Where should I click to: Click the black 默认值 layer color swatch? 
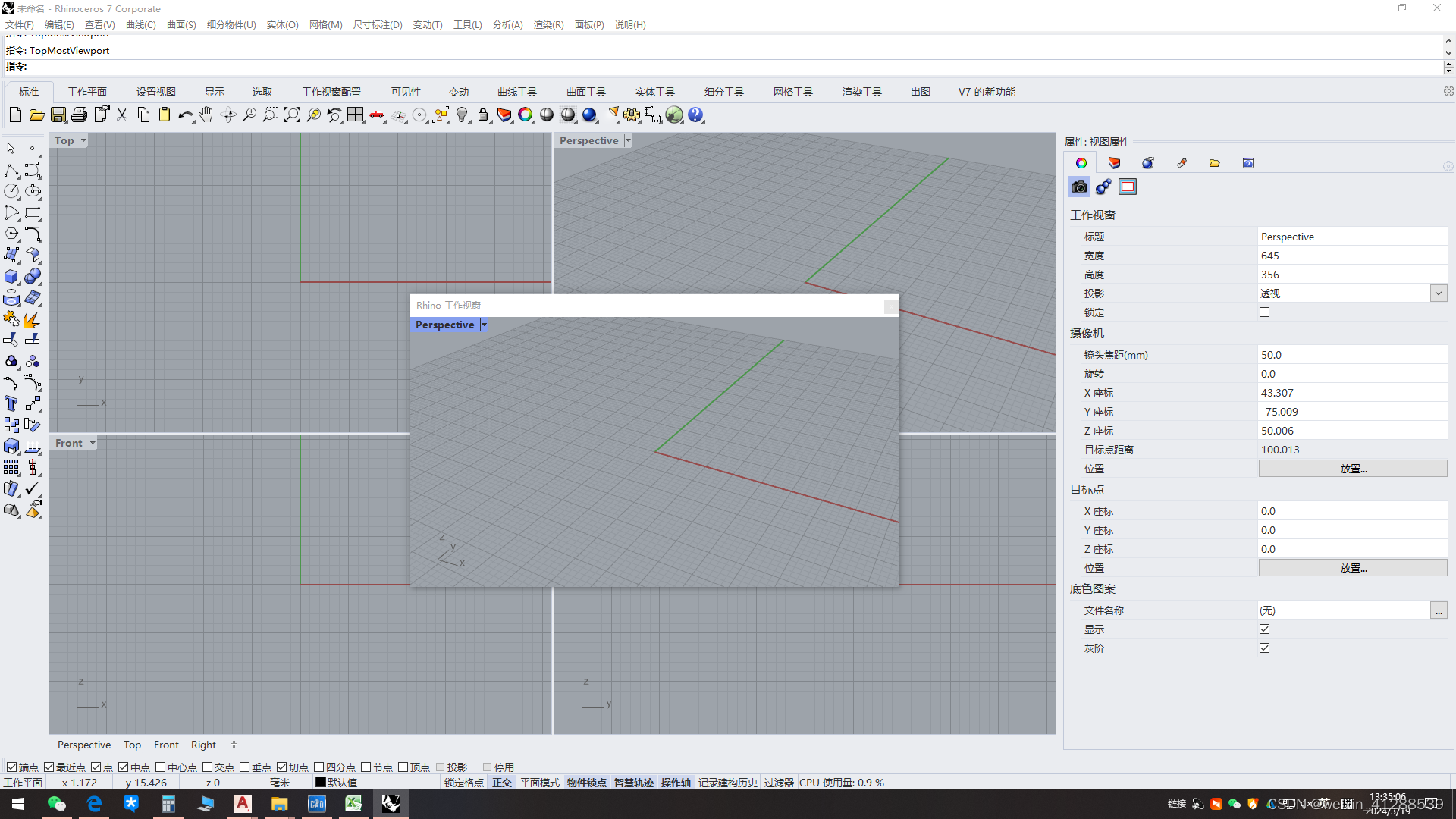321,782
